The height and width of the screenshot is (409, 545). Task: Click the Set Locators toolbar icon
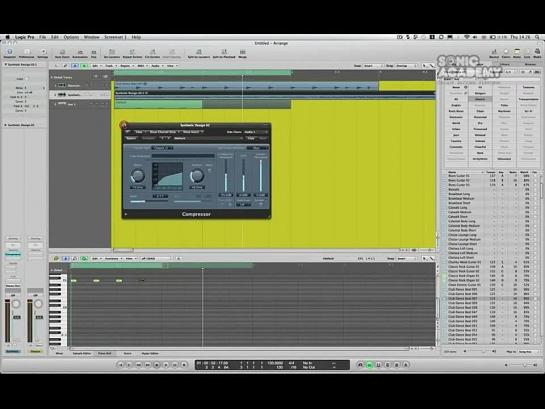pos(112,53)
